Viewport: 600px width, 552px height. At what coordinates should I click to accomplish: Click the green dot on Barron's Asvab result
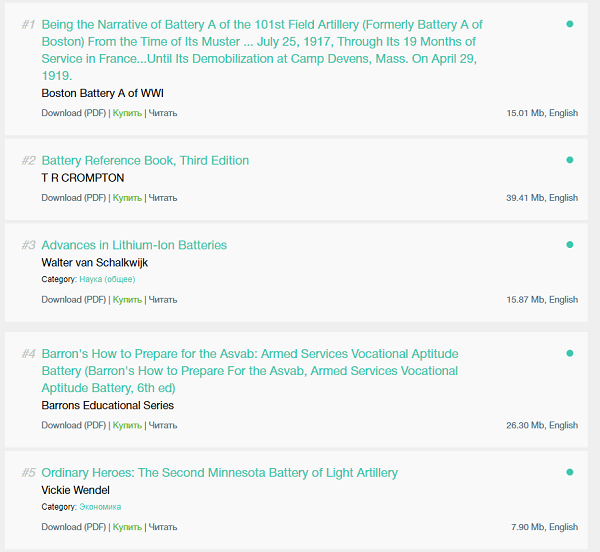point(570,353)
